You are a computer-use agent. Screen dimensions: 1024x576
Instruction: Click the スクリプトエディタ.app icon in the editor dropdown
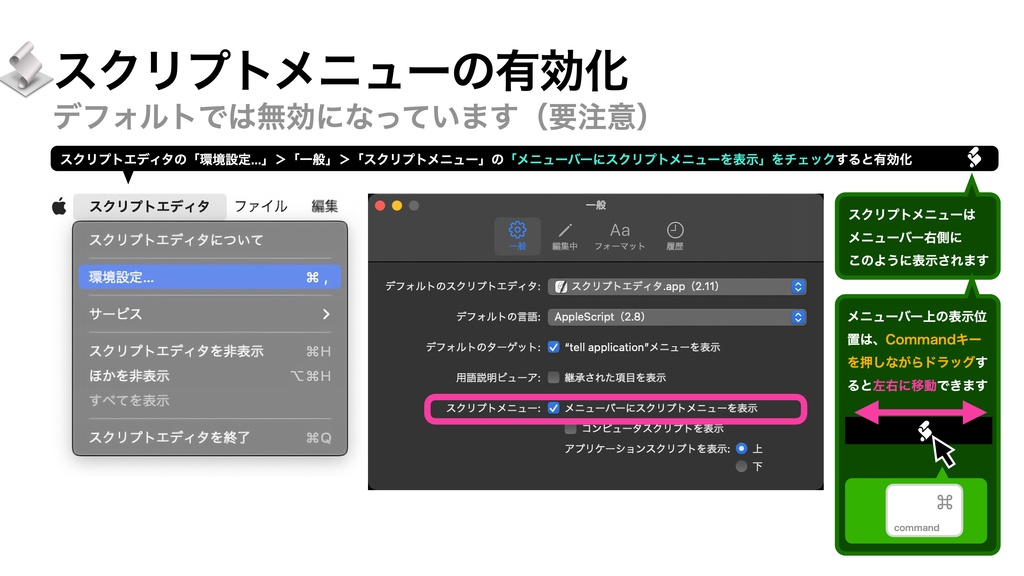click(x=563, y=285)
